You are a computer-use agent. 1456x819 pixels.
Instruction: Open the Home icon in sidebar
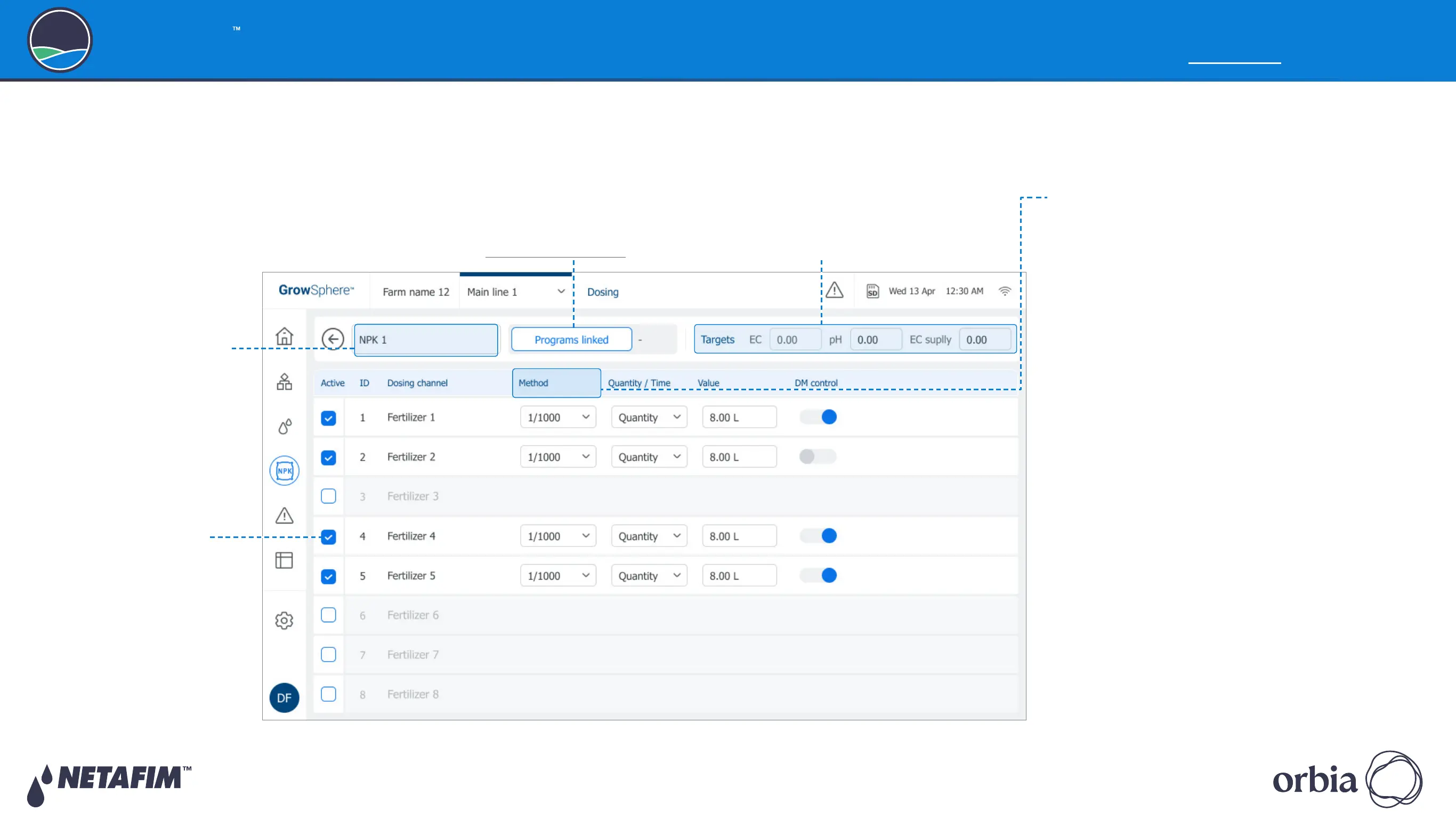(x=284, y=336)
